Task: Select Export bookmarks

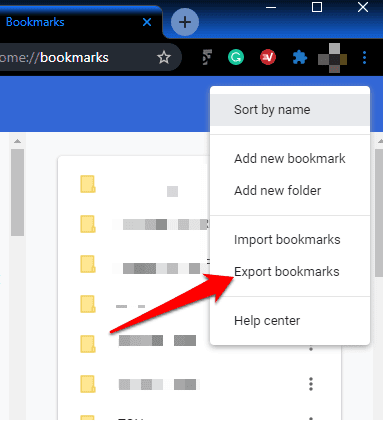Action: coord(290,272)
